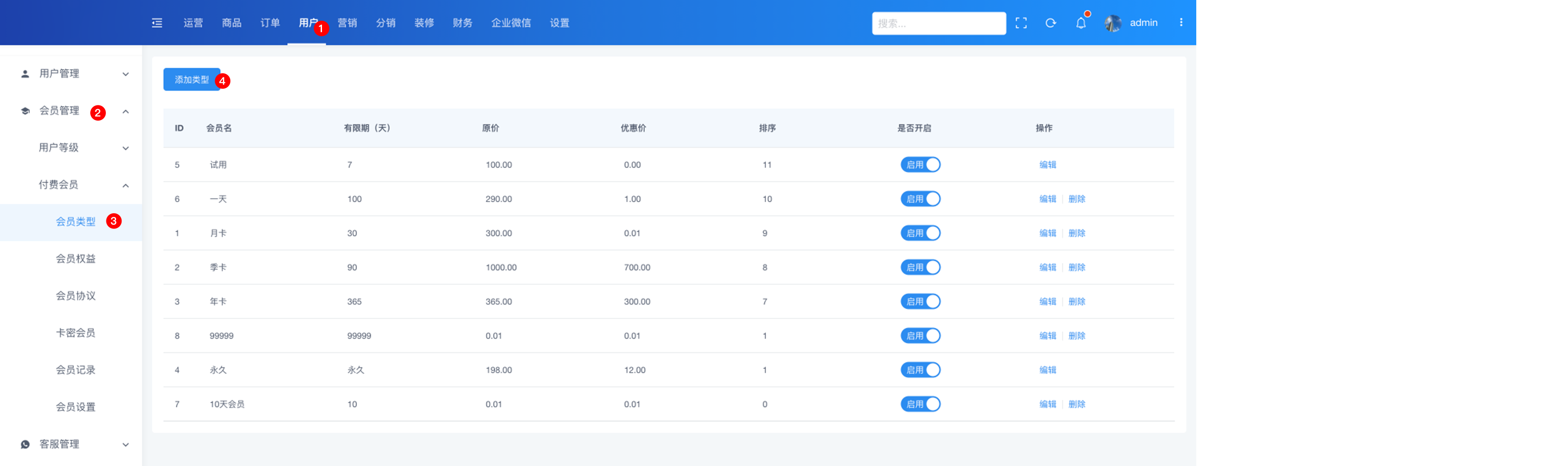
Task: Open the notification bell
Action: tap(1081, 23)
